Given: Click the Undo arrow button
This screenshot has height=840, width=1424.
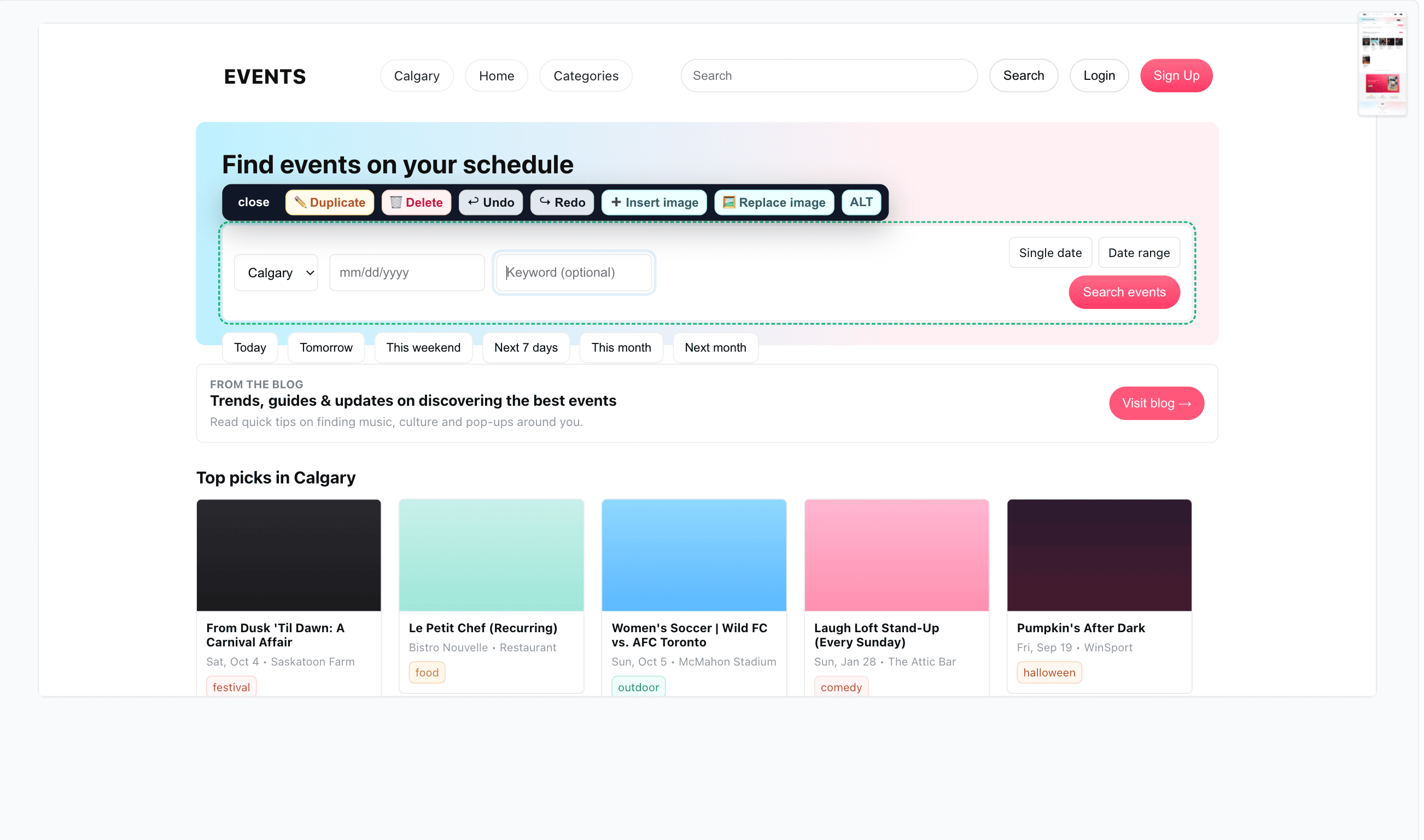Looking at the screenshot, I should [x=491, y=203].
